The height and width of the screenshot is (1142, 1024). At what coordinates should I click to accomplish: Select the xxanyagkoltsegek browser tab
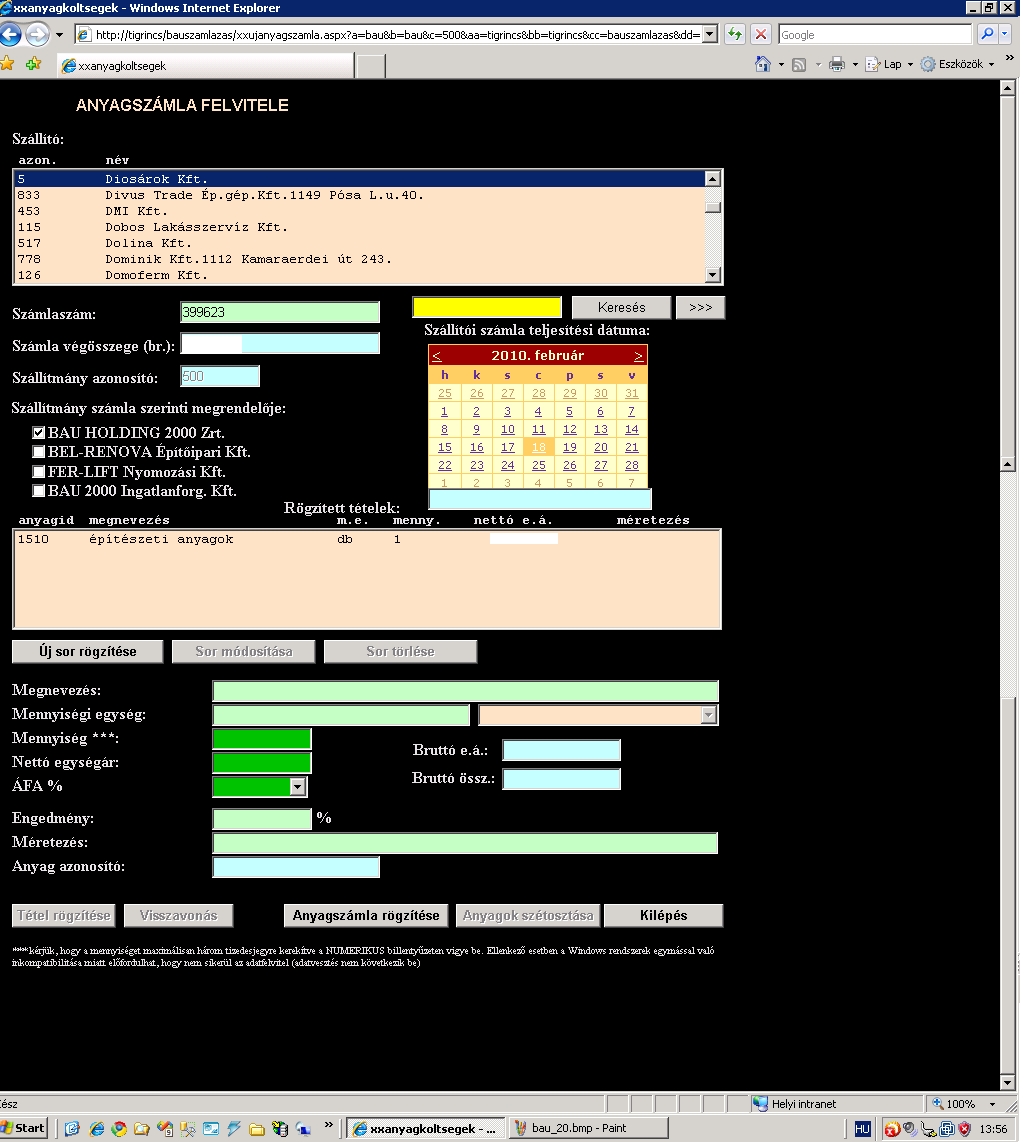[205, 66]
